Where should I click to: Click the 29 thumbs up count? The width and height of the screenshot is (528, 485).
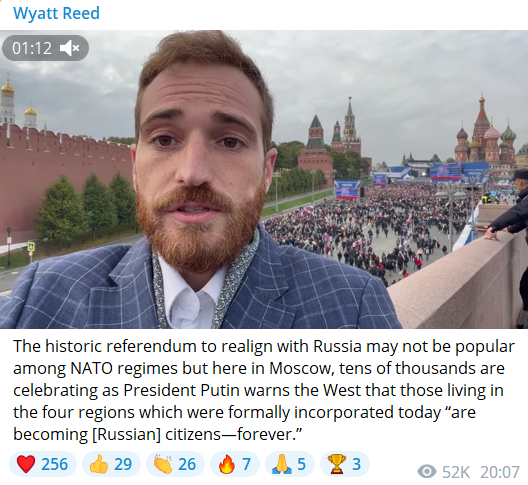tap(123, 464)
